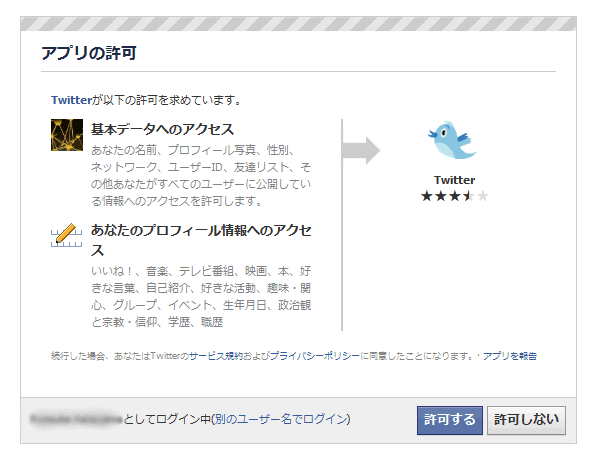Click the profile info description starting いいね！

pos(201,297)
